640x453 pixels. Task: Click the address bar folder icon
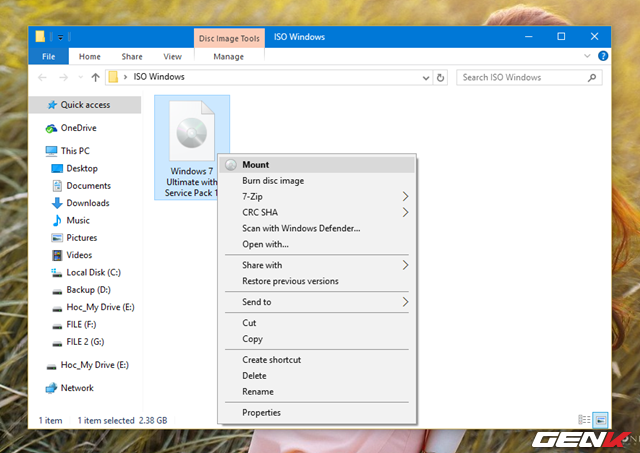click(x=113, y=77)
